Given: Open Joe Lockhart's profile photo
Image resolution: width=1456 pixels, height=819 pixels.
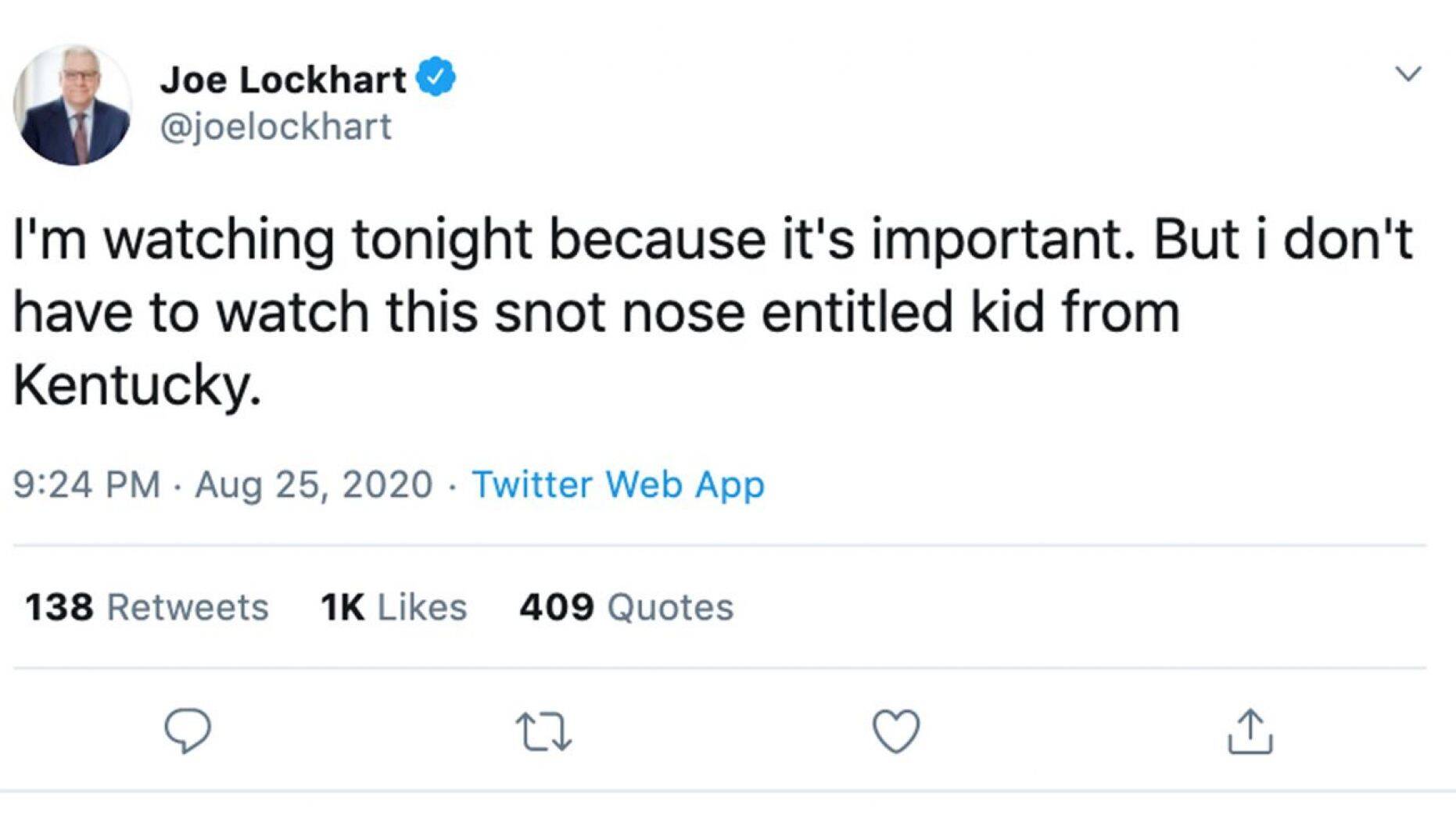Looking at the screenshot, I should (x=73, y=105).
